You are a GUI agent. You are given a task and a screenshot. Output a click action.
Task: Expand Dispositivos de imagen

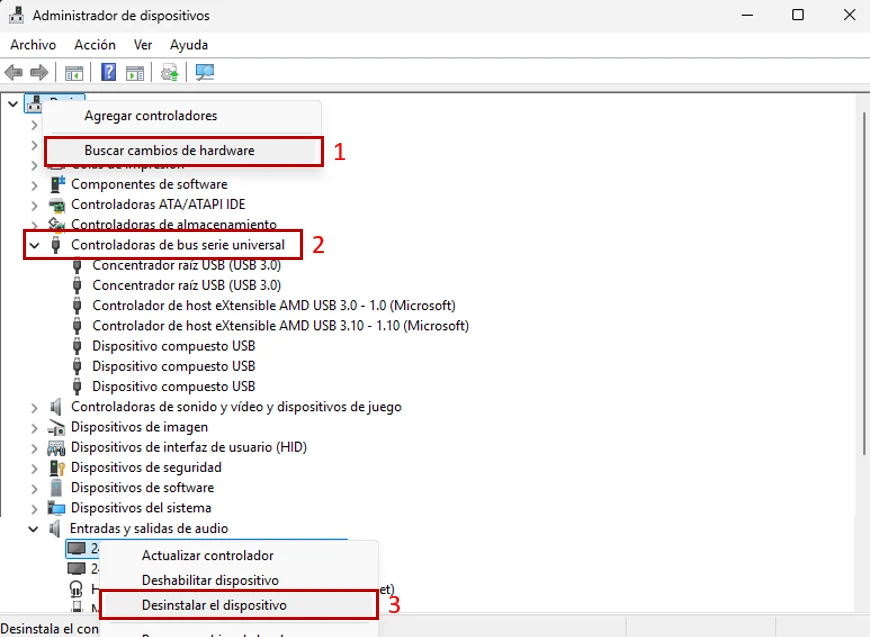(34, 428)
